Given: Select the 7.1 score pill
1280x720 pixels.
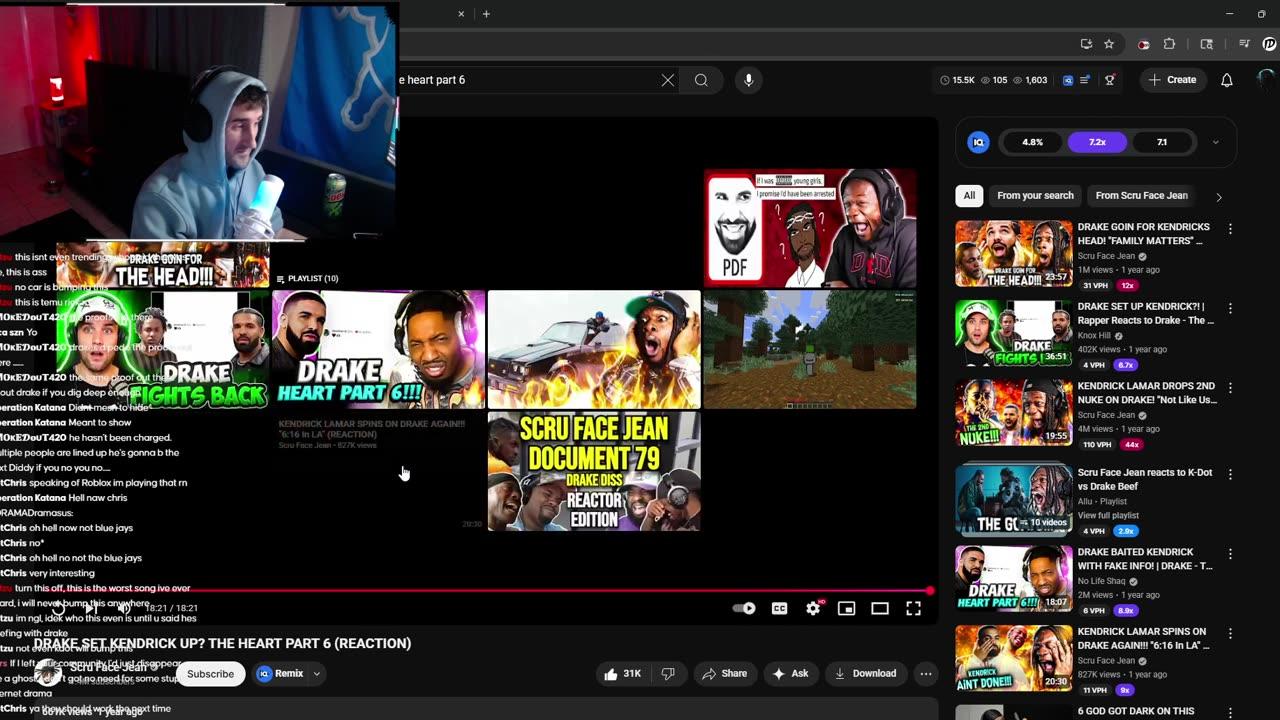Looking at the screenshot, I should click(x=1162, y=142).
